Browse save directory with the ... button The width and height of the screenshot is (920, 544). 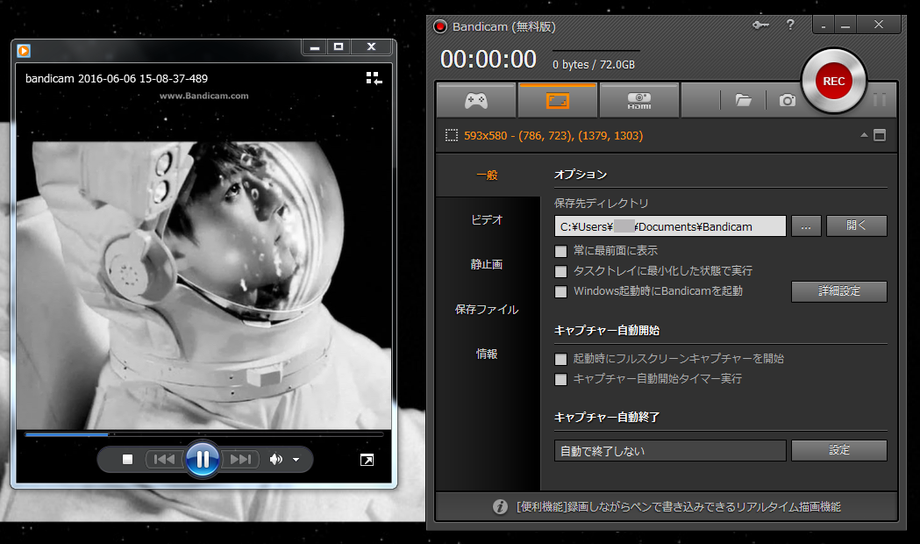tap(806, 226)
